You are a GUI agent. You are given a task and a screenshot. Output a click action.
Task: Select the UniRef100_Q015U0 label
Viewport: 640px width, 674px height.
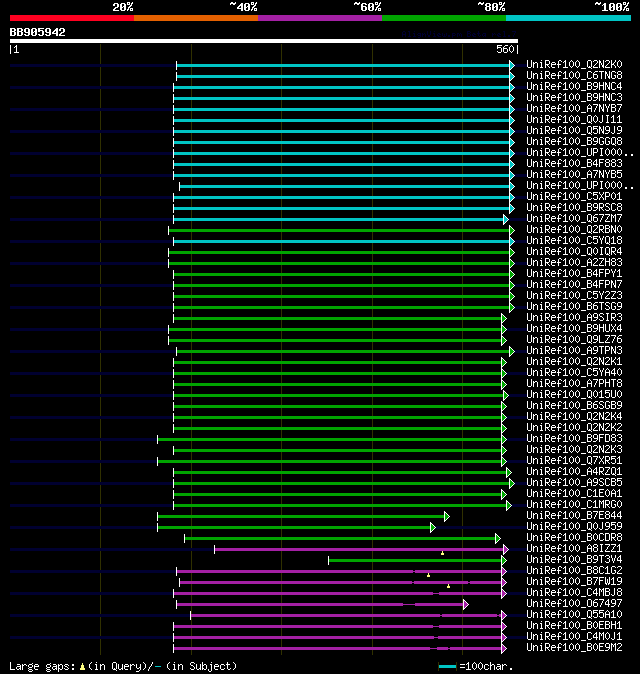(x=574, y=395)
